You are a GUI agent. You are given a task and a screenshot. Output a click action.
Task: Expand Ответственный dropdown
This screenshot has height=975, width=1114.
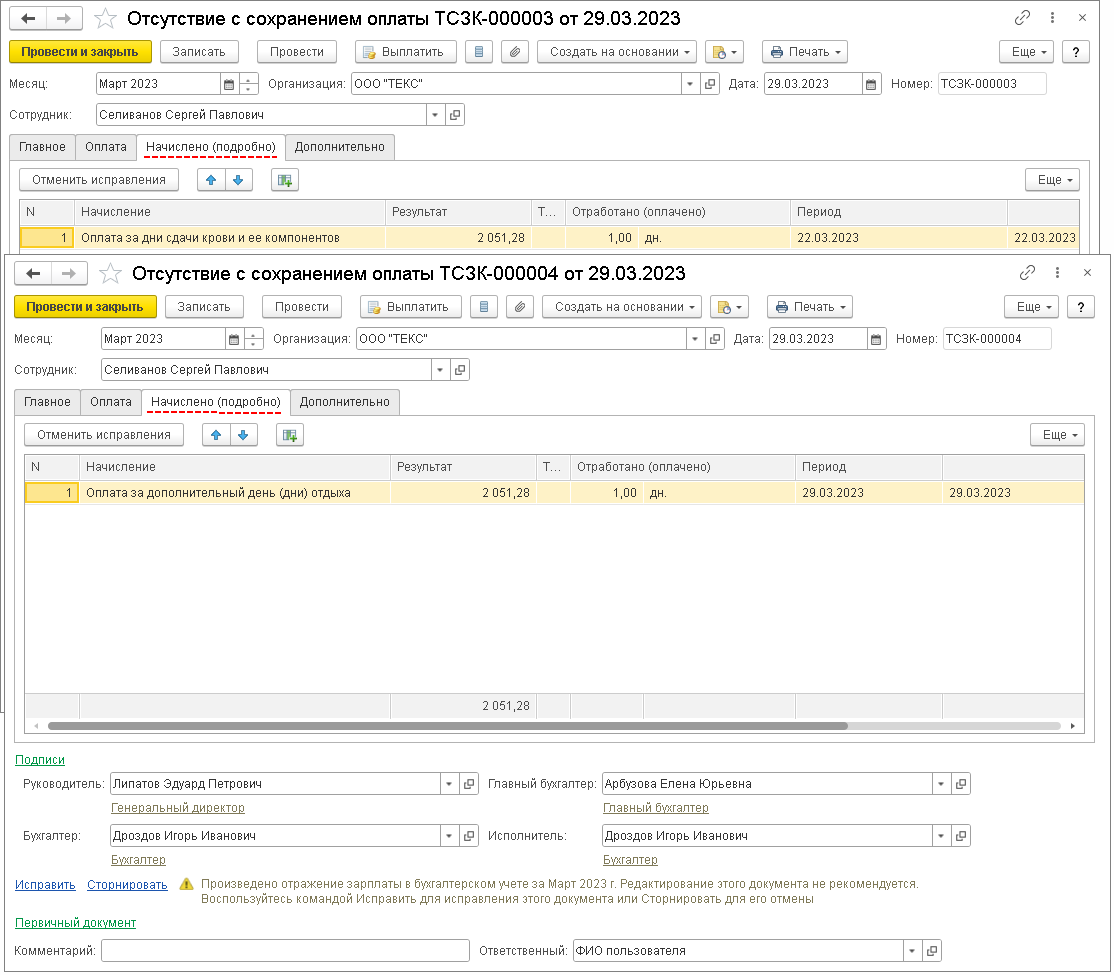[912, 951]
